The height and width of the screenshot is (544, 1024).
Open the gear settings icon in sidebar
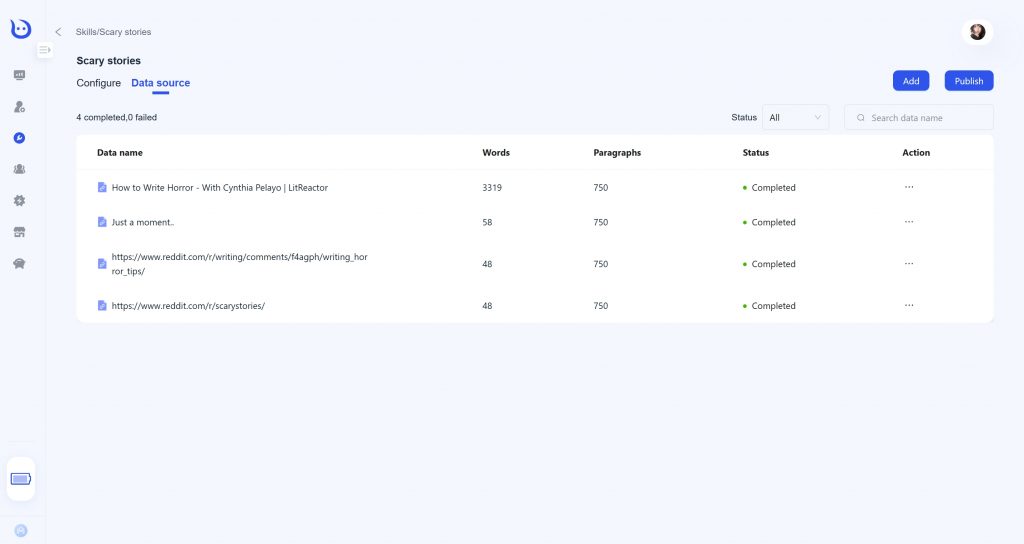(x=20, y=200)
